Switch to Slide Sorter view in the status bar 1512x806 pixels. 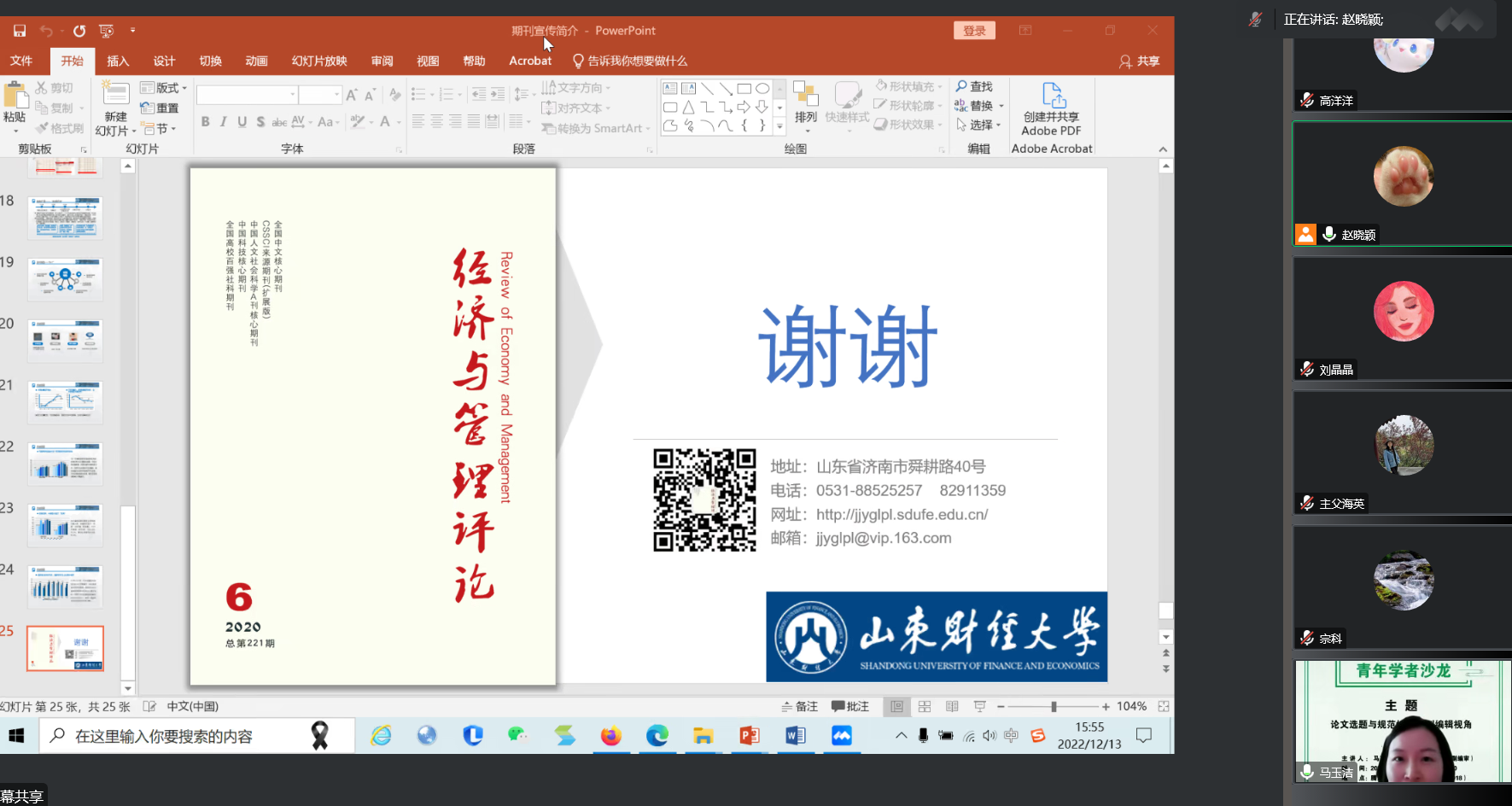pos(925,707)
